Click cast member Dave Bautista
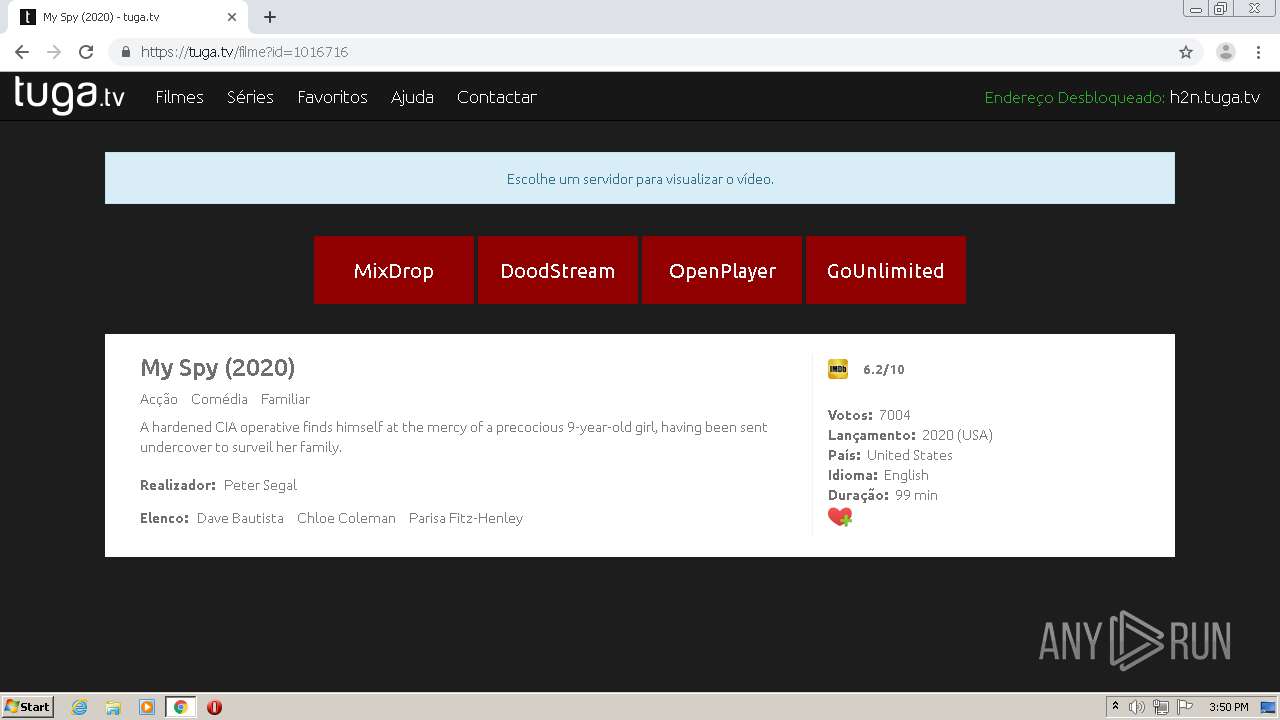 pyautogui.click(x=240, y=518)
